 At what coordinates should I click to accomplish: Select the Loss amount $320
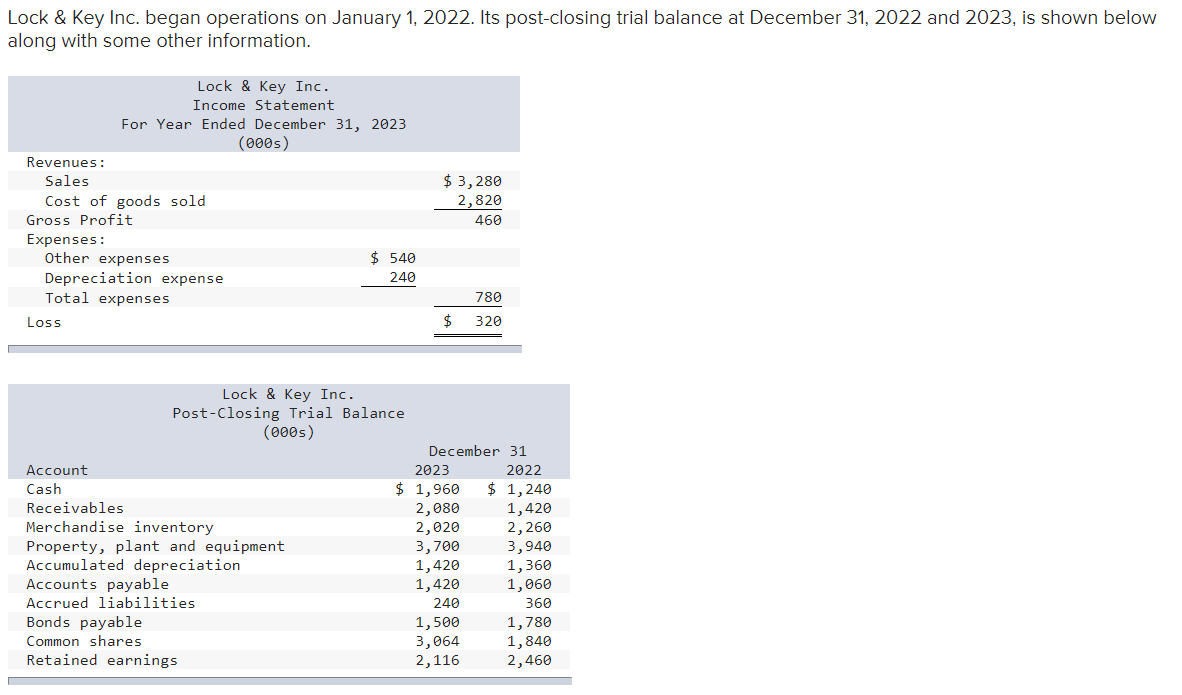[x=472, y=321]
